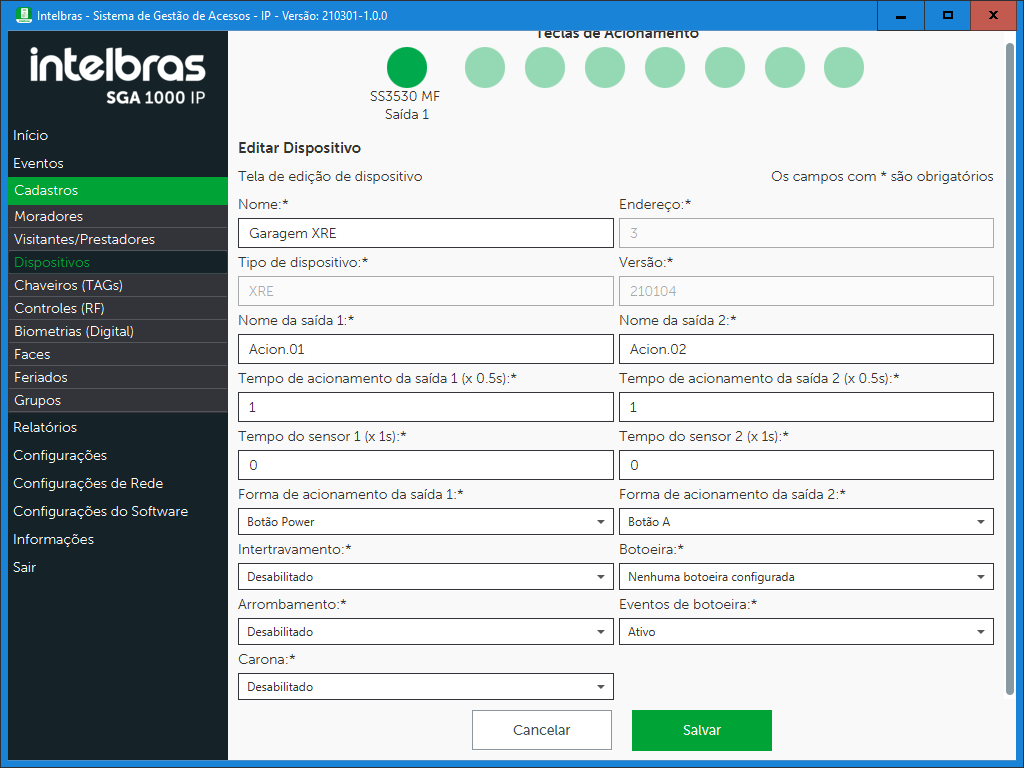The height and width of the screenshot is (768, 1024).
Task: Open Moradores in the sidebar
Action: pyautogui.click(x=48, y=216)
